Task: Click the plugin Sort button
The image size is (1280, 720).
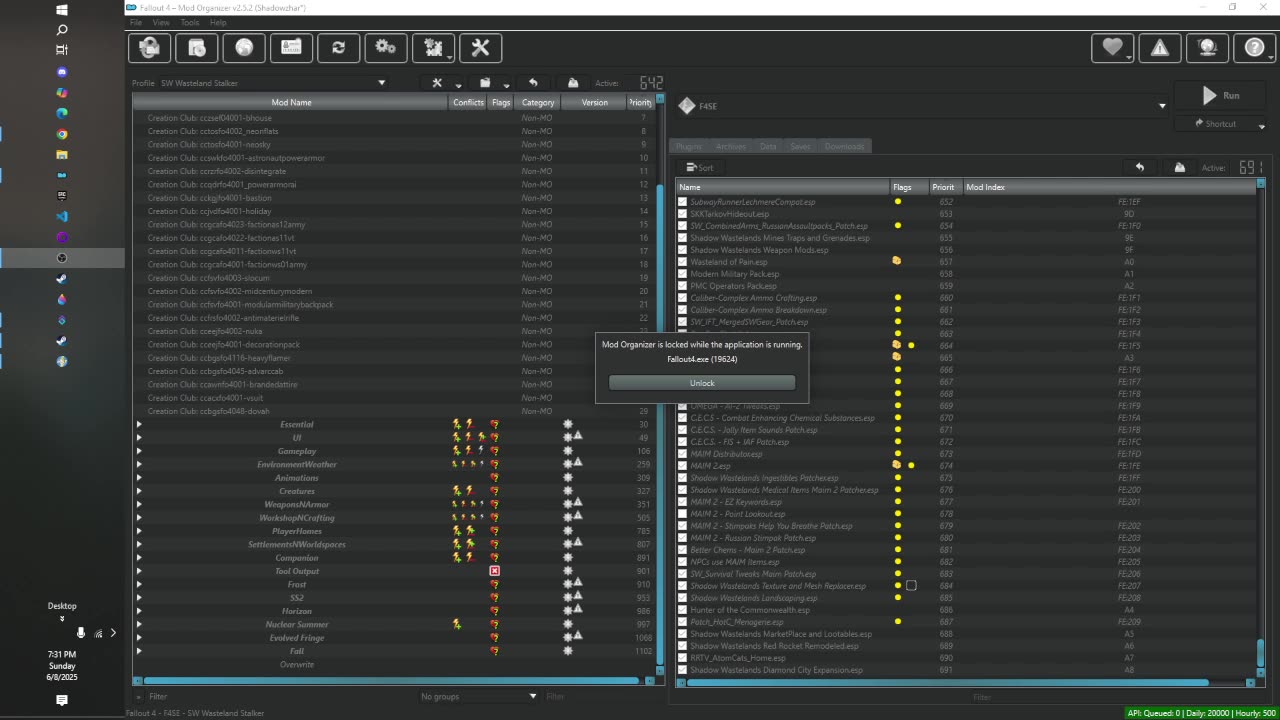Action: click(x=700, y=168)
